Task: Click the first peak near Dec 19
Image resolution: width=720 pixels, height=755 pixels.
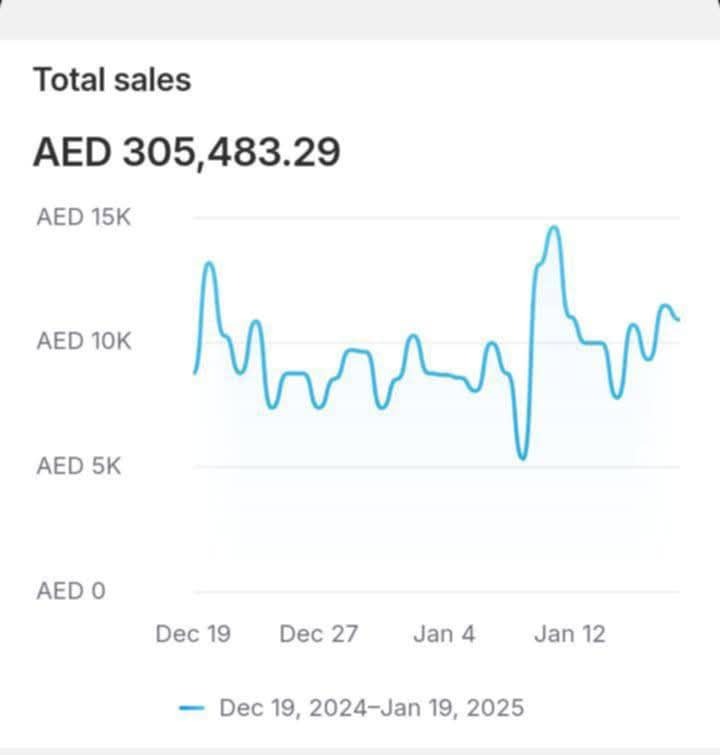Action: click(x=209, y=263)
